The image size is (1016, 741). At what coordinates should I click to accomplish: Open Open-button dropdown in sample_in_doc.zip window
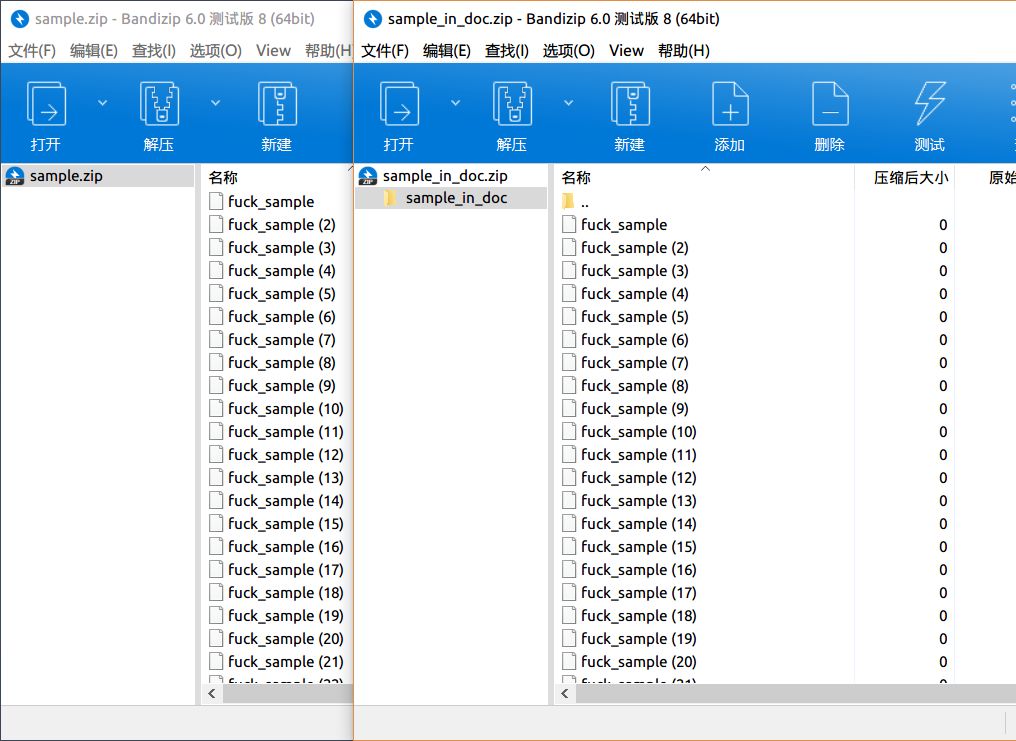(x=456, y=102)
